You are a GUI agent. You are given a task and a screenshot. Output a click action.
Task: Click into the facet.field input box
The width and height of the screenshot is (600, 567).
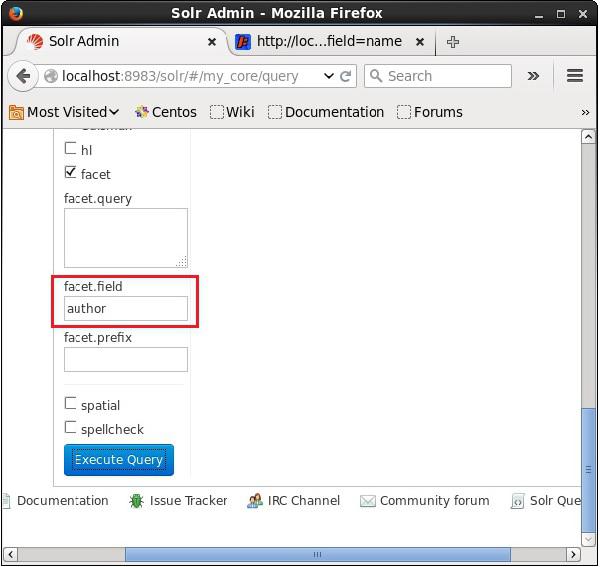[126, 309]
